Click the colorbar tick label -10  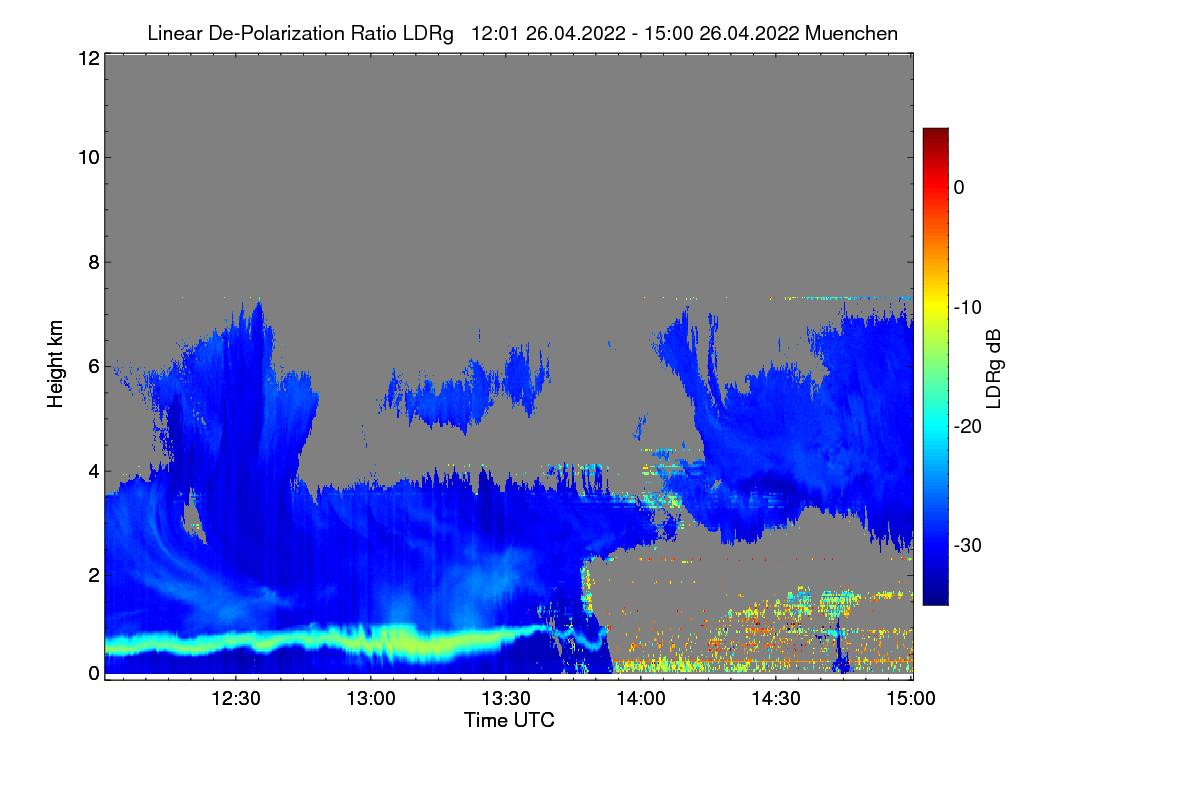point(970,307)
